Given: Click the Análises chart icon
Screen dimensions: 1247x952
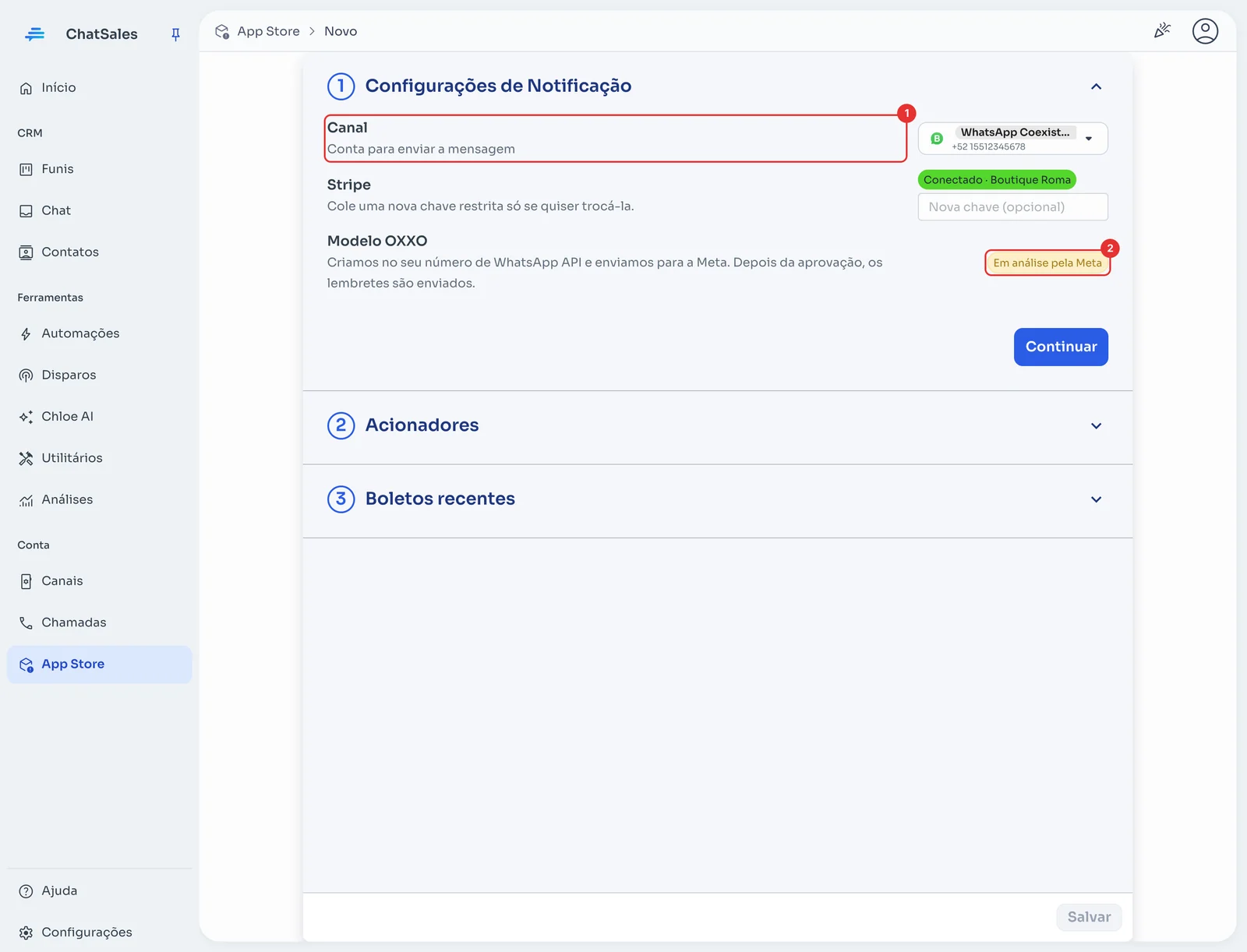Looking at the screenshot, I should point(26,500).
